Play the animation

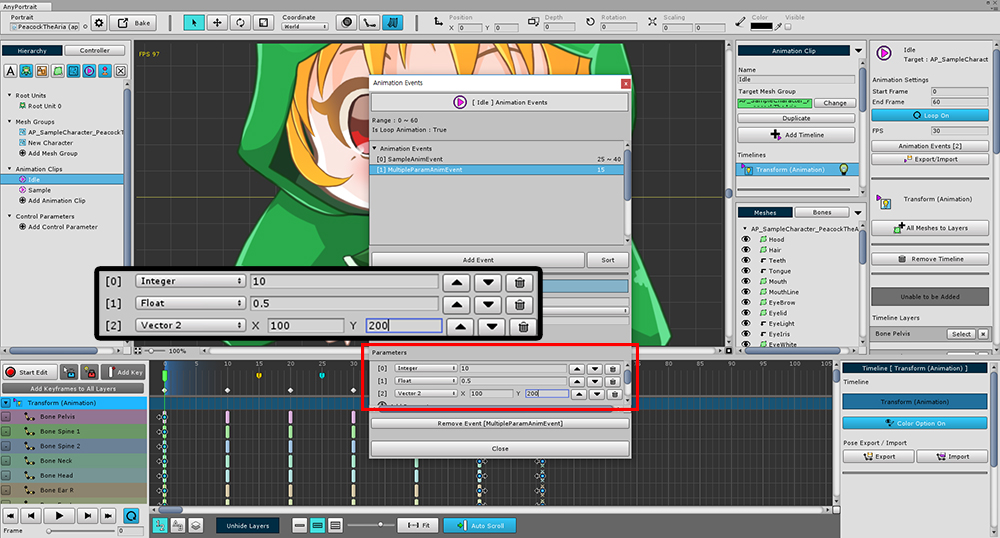59,516
